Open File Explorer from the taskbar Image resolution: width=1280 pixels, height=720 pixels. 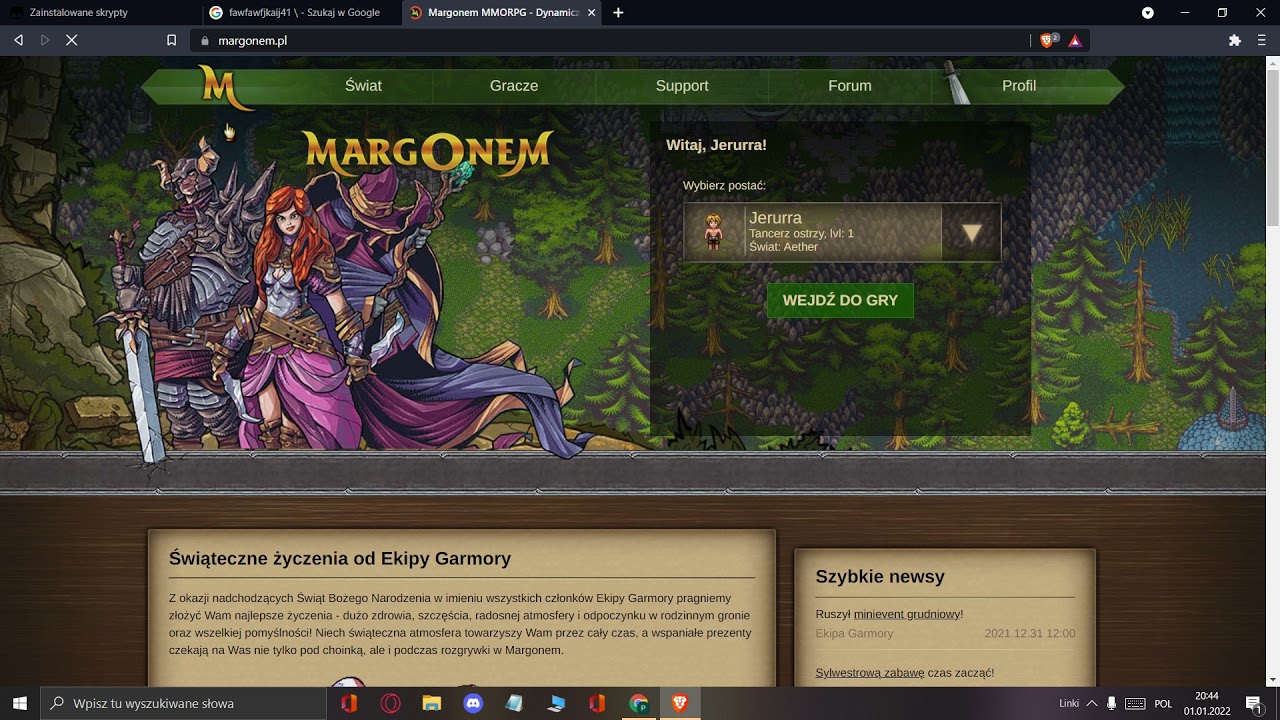pos(431,703)
